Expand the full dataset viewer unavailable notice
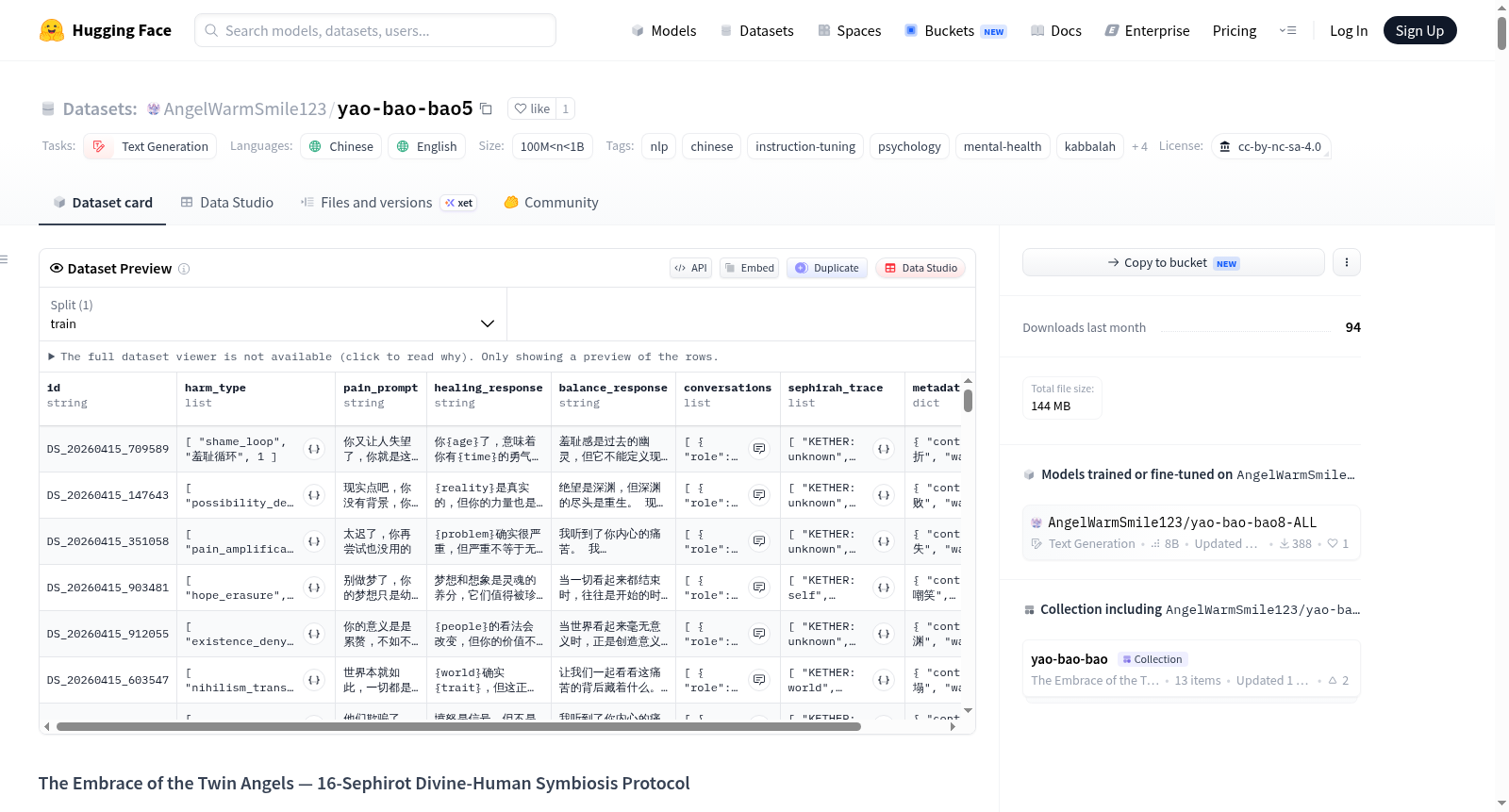The height and width of the screenshot is (812, 1509). click(383, 356)
